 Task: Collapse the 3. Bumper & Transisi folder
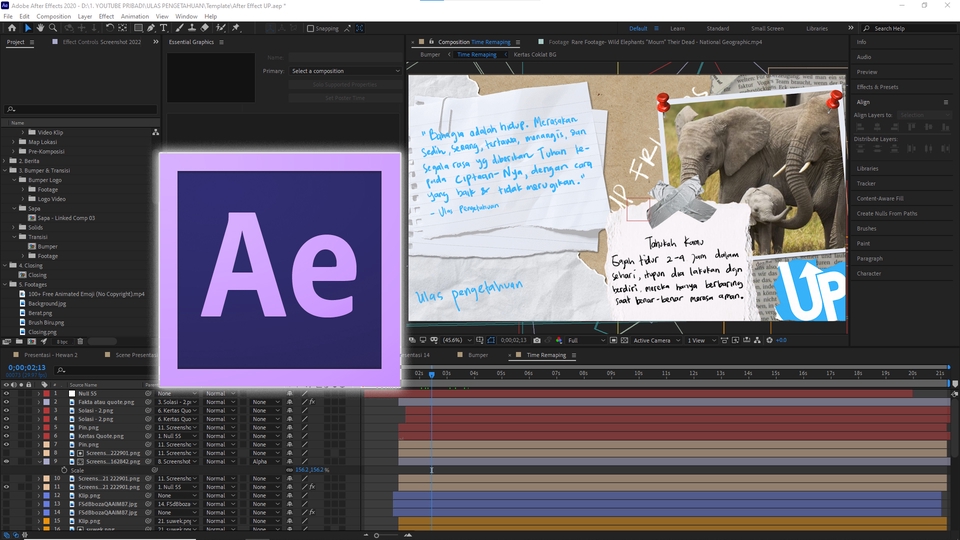click(x=5, y=170)
